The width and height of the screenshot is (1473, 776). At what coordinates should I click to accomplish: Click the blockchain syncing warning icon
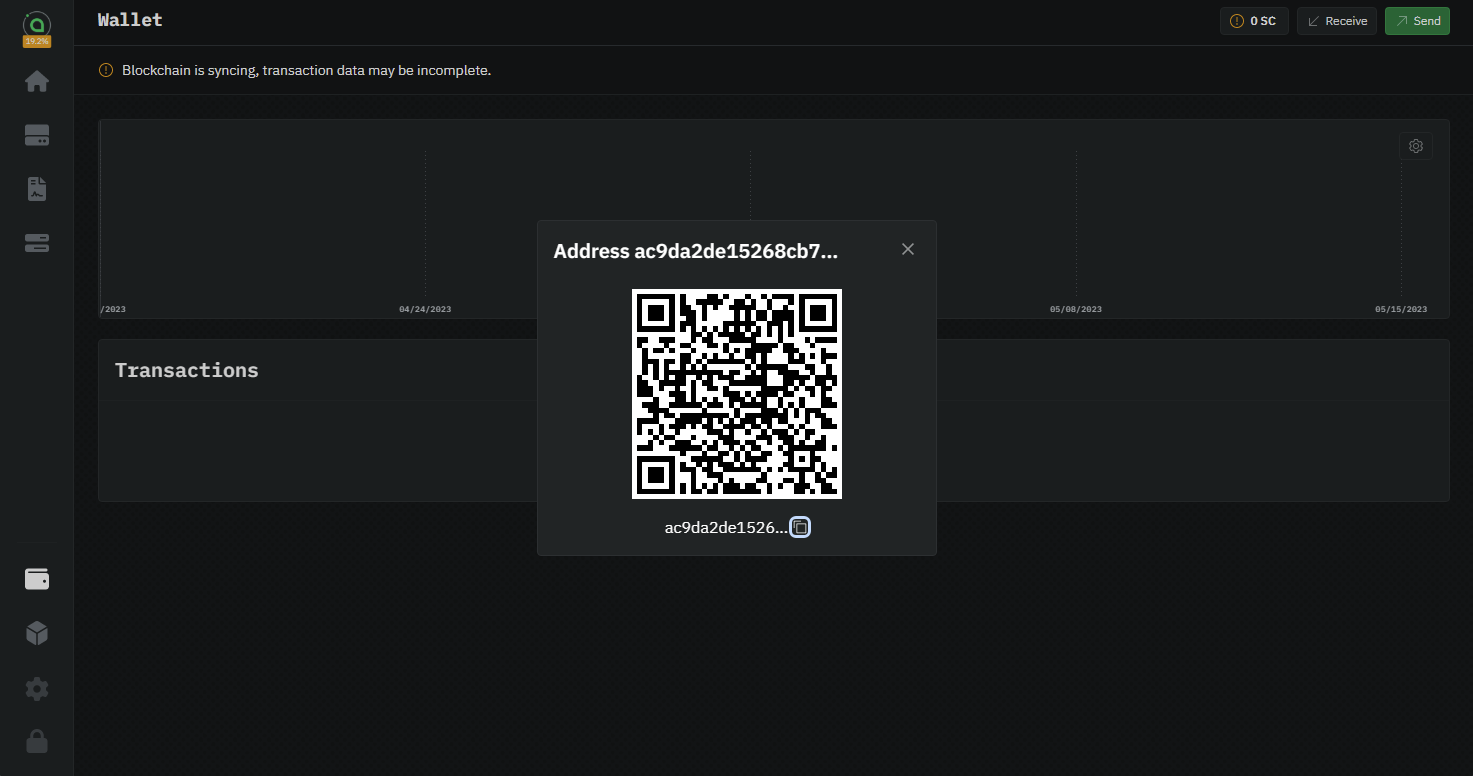[106, 70]
